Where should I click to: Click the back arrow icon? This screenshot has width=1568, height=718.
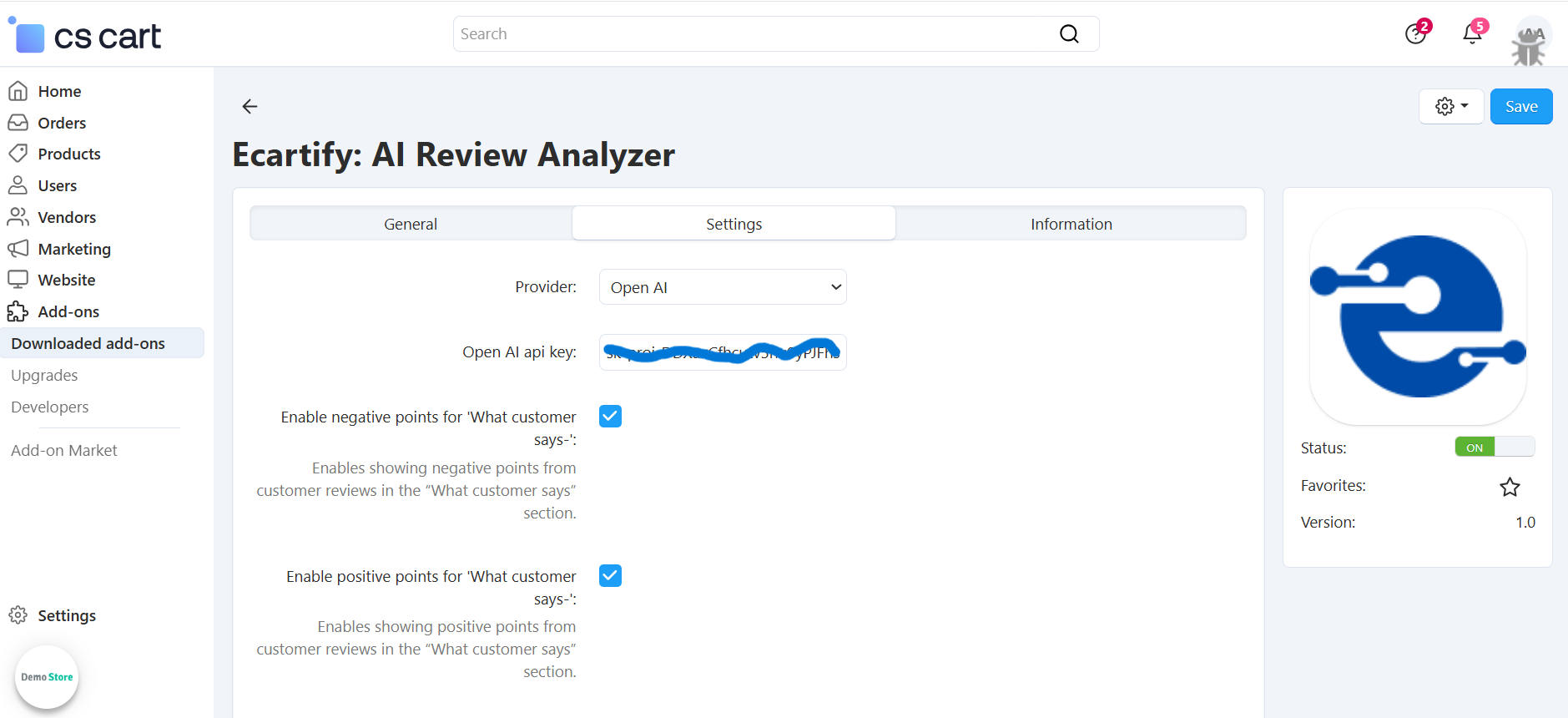click(x=250, y=106)
